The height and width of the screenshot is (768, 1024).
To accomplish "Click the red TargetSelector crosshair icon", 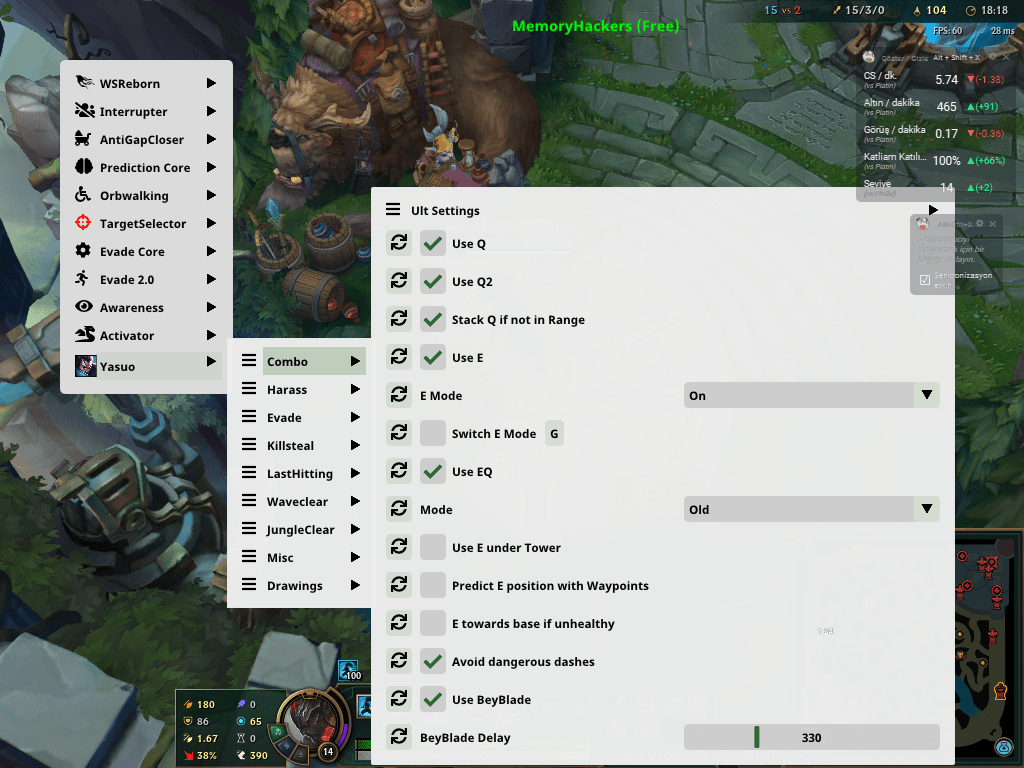I will (x=84, y=223).
